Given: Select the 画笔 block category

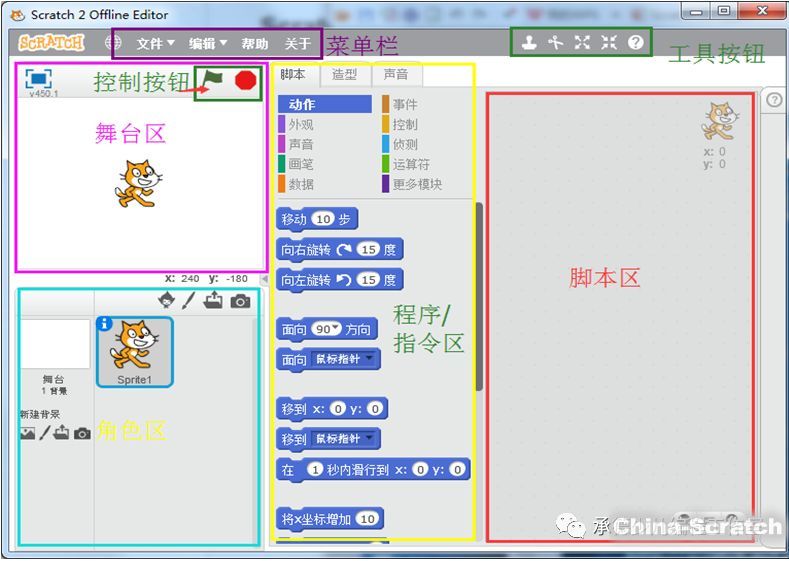Looking at the screenshot, I should coord(301,164).
